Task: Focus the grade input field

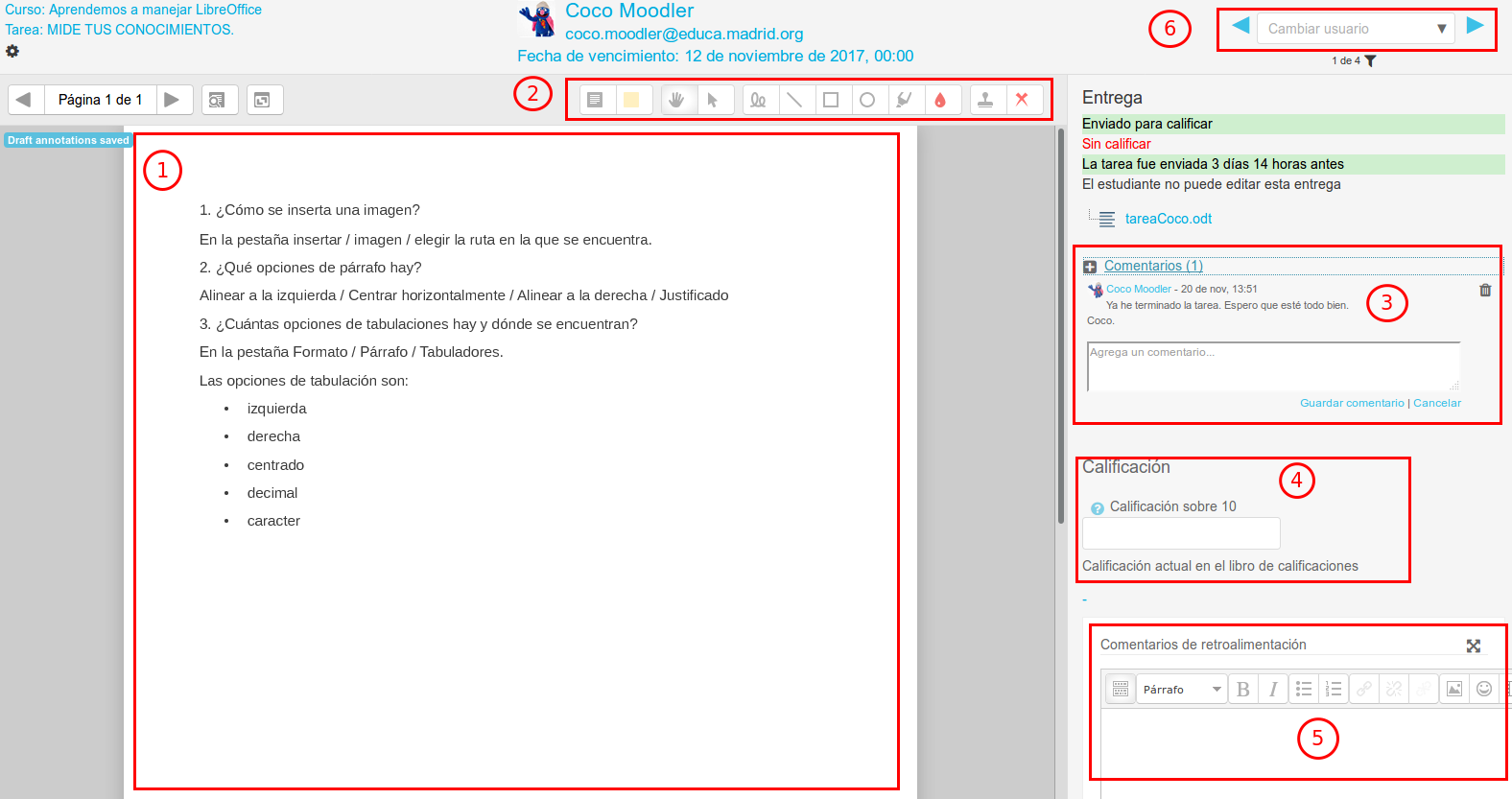Action: tap(1181, 533)
